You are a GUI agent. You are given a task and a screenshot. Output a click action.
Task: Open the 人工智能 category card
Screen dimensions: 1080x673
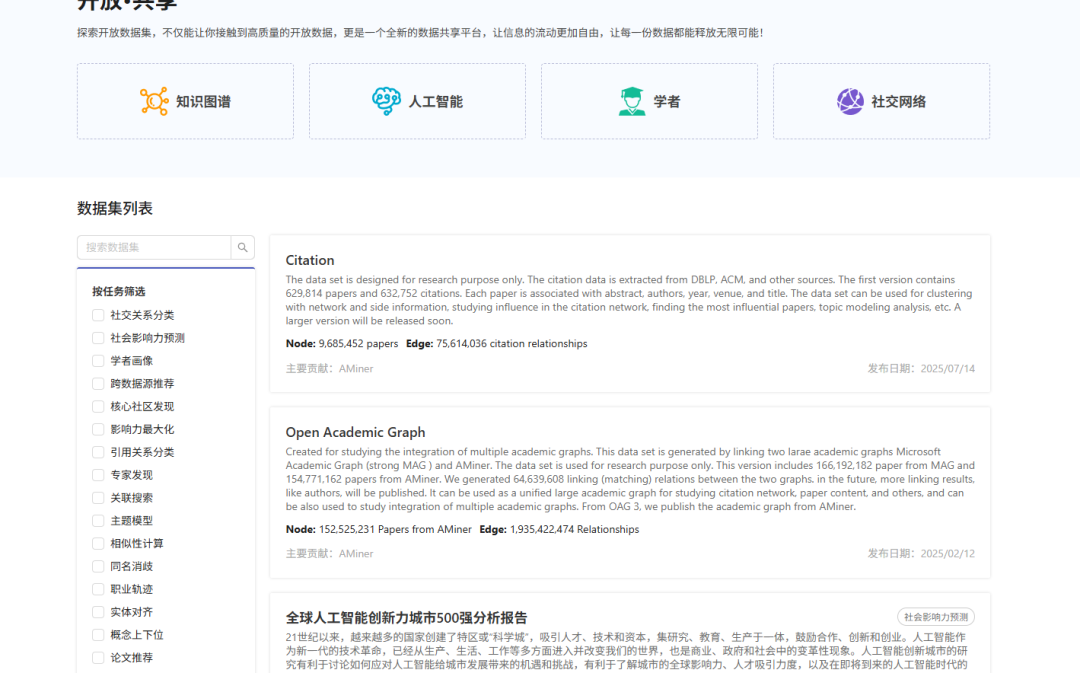(x=417, y=101)
